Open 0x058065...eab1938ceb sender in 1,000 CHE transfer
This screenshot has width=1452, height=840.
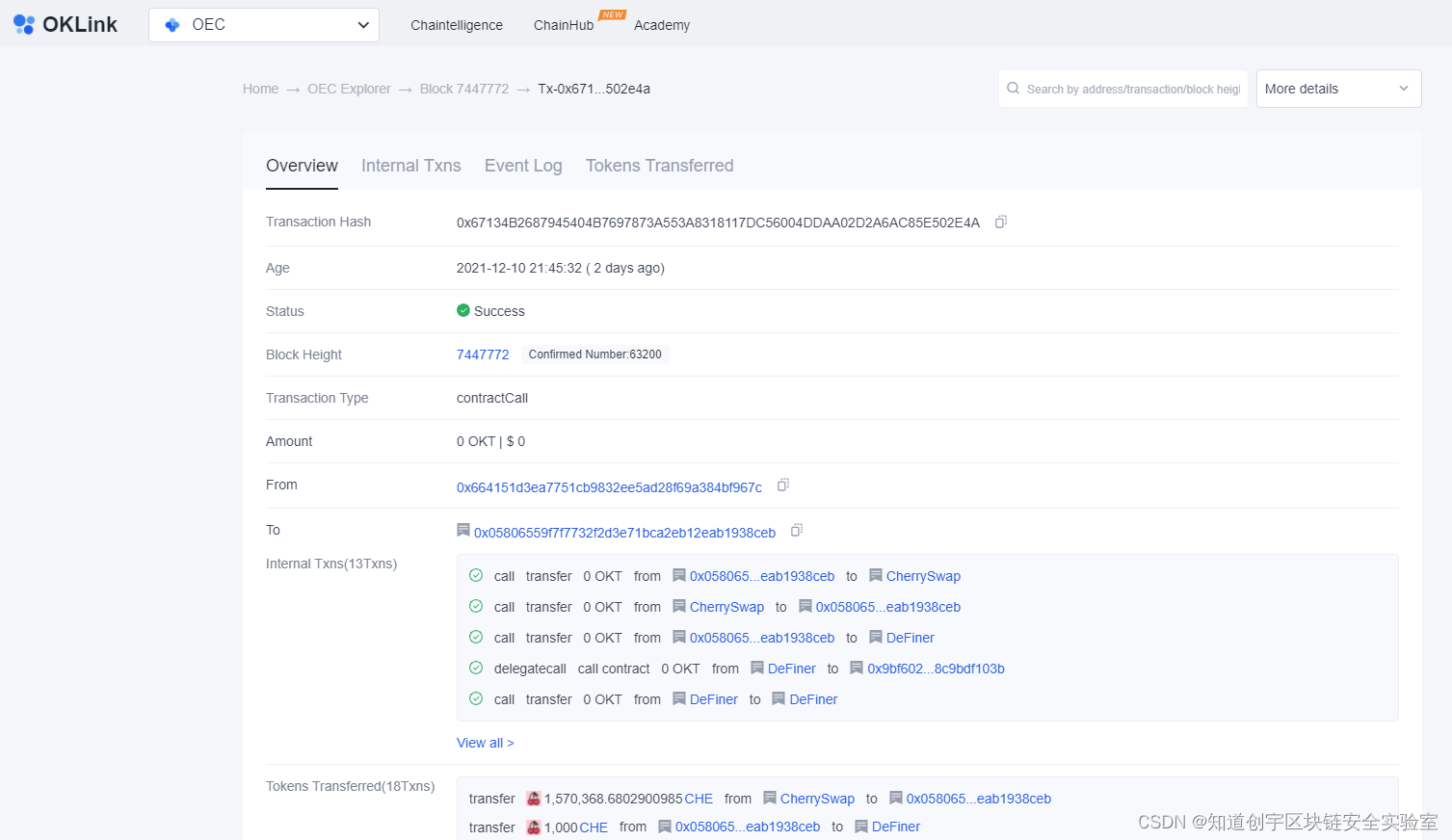tap(748, 827)
